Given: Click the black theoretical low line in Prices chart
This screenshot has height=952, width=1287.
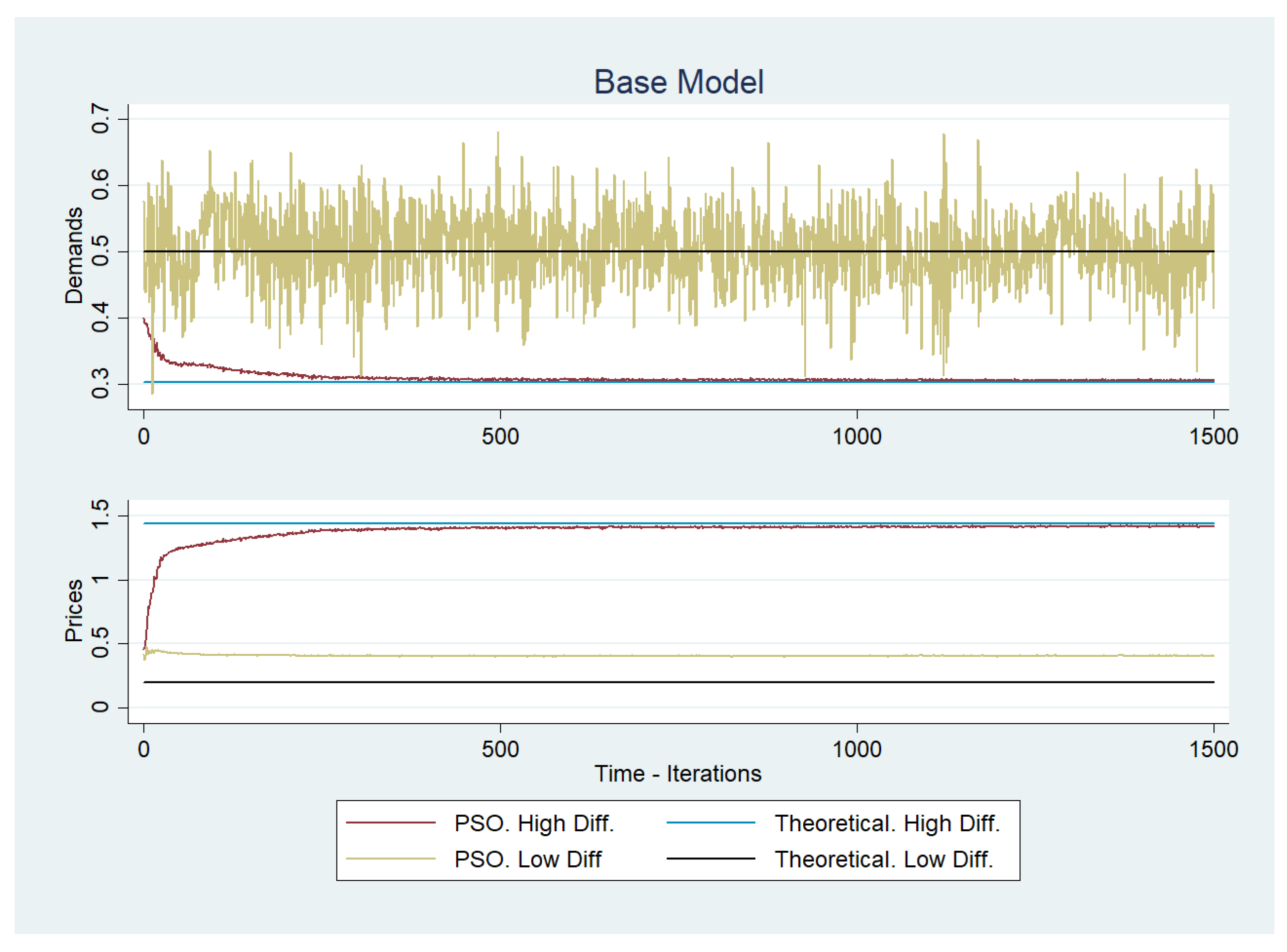Looking at the screenshot, I should coord(678,682).
